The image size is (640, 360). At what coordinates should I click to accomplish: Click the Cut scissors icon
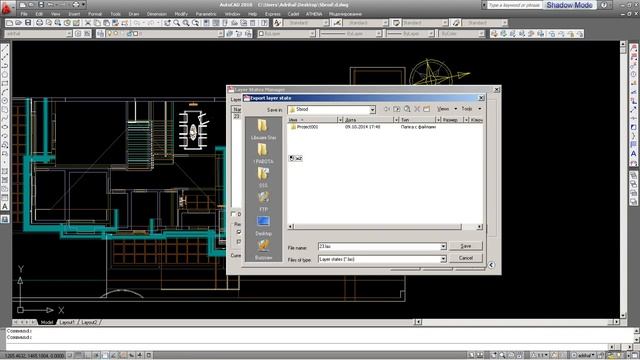(x=88, y=23)
